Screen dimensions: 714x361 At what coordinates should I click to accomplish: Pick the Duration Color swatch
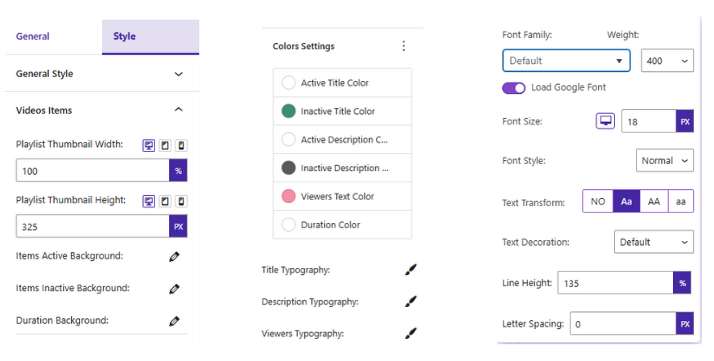tap(288, 224)
